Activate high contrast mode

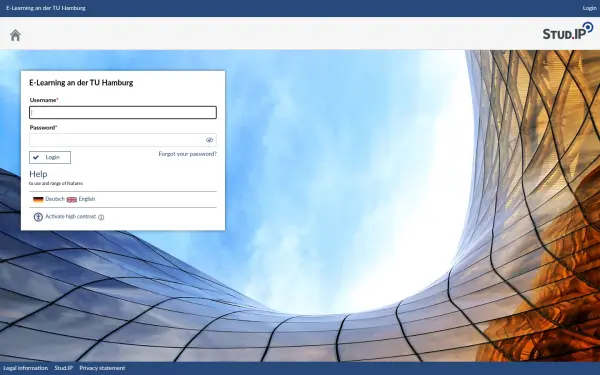[x=70, y=217]
